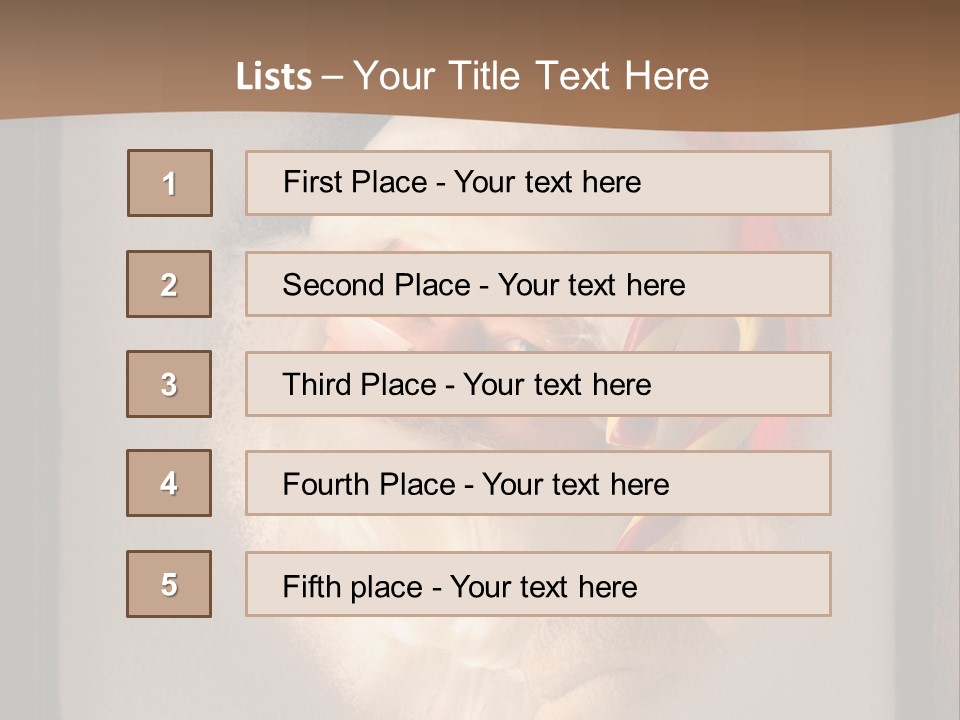Click "Your Title Text Here" in header
This screenshot has width=960, height=720.
coord(531,76)
